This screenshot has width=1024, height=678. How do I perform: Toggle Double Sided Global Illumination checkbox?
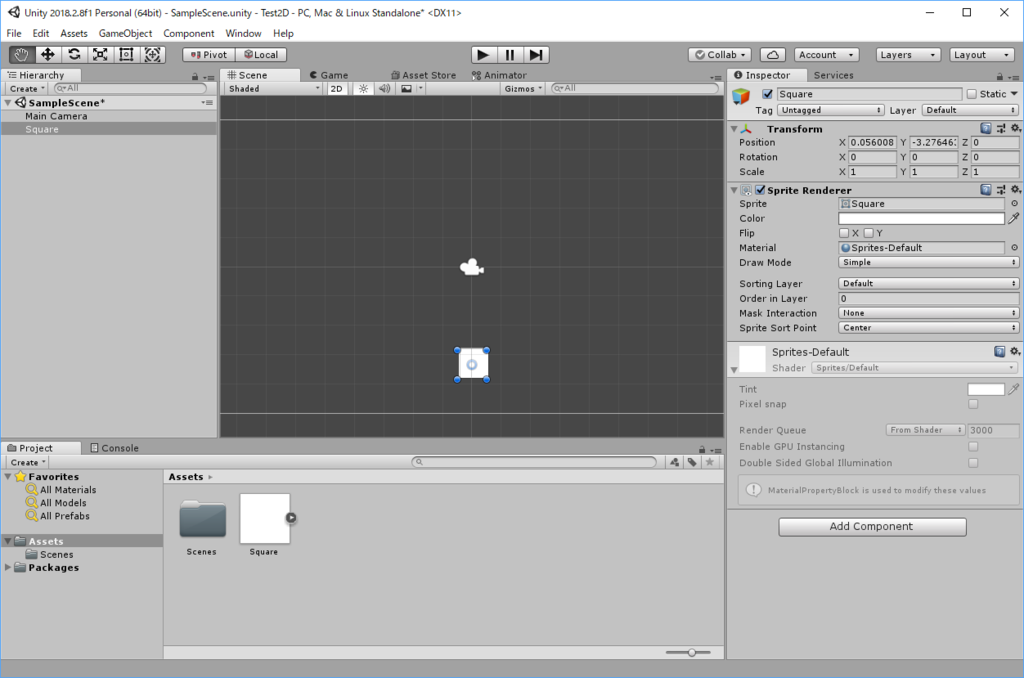[973, 463]
